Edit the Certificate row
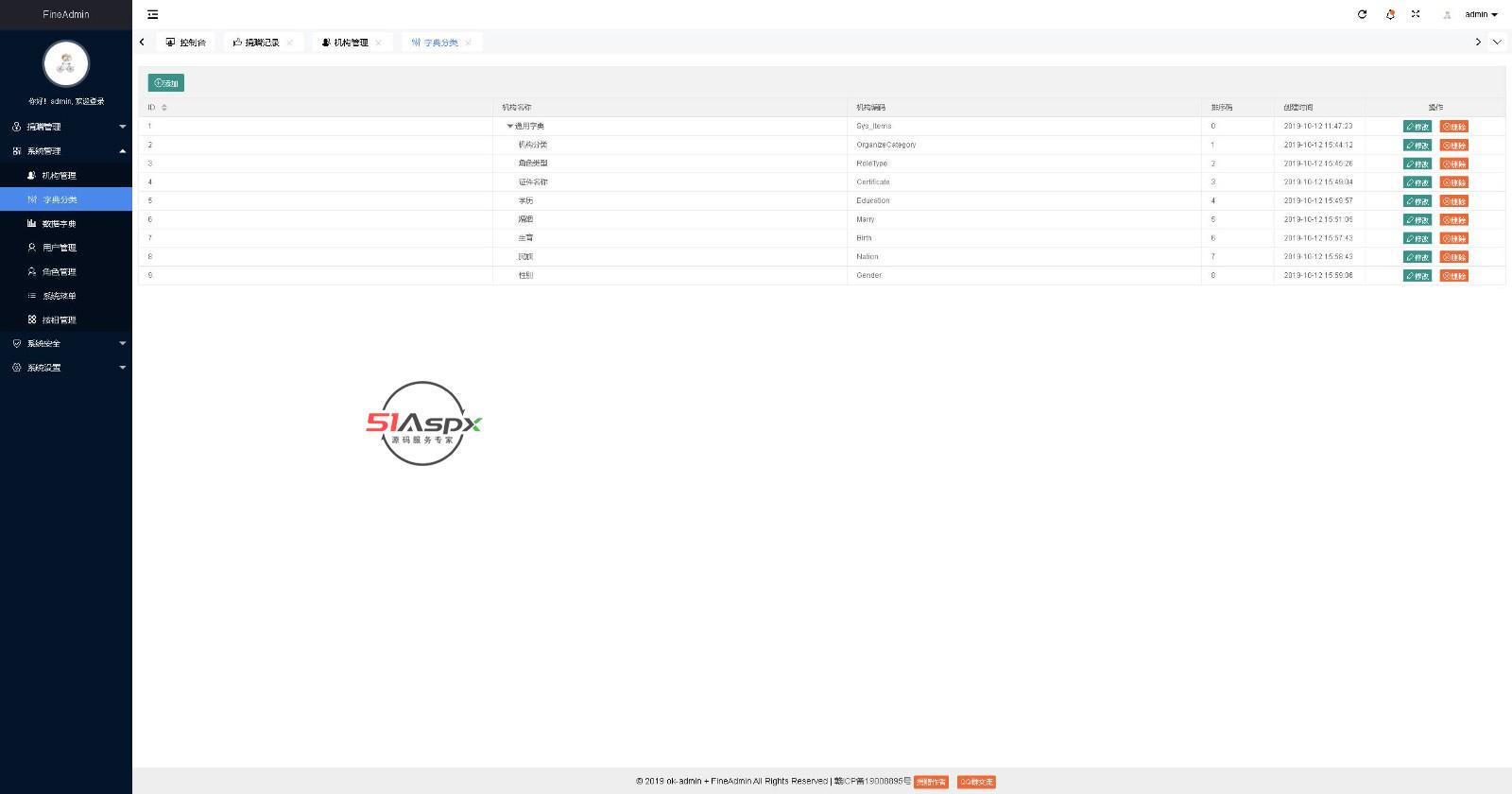Screen dimensions: 1512x794 point(1417,182)
